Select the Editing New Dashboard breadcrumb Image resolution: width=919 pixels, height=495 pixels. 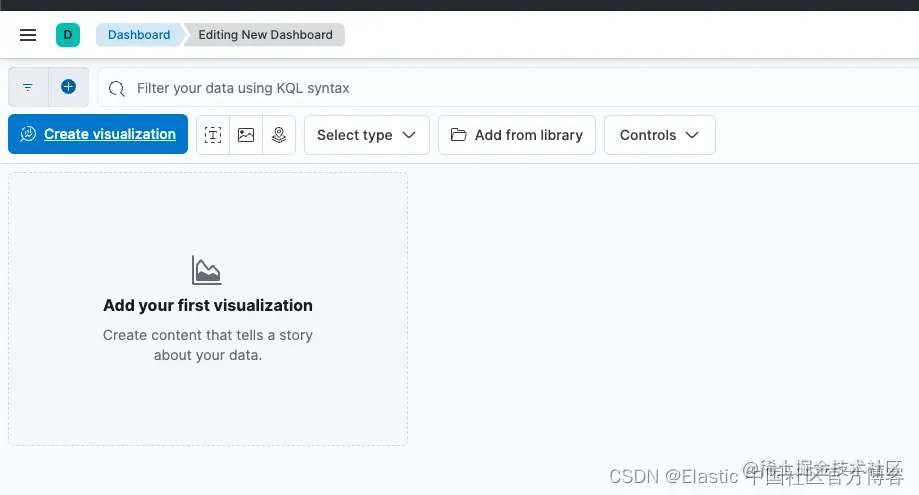click(x=265, y=35)
